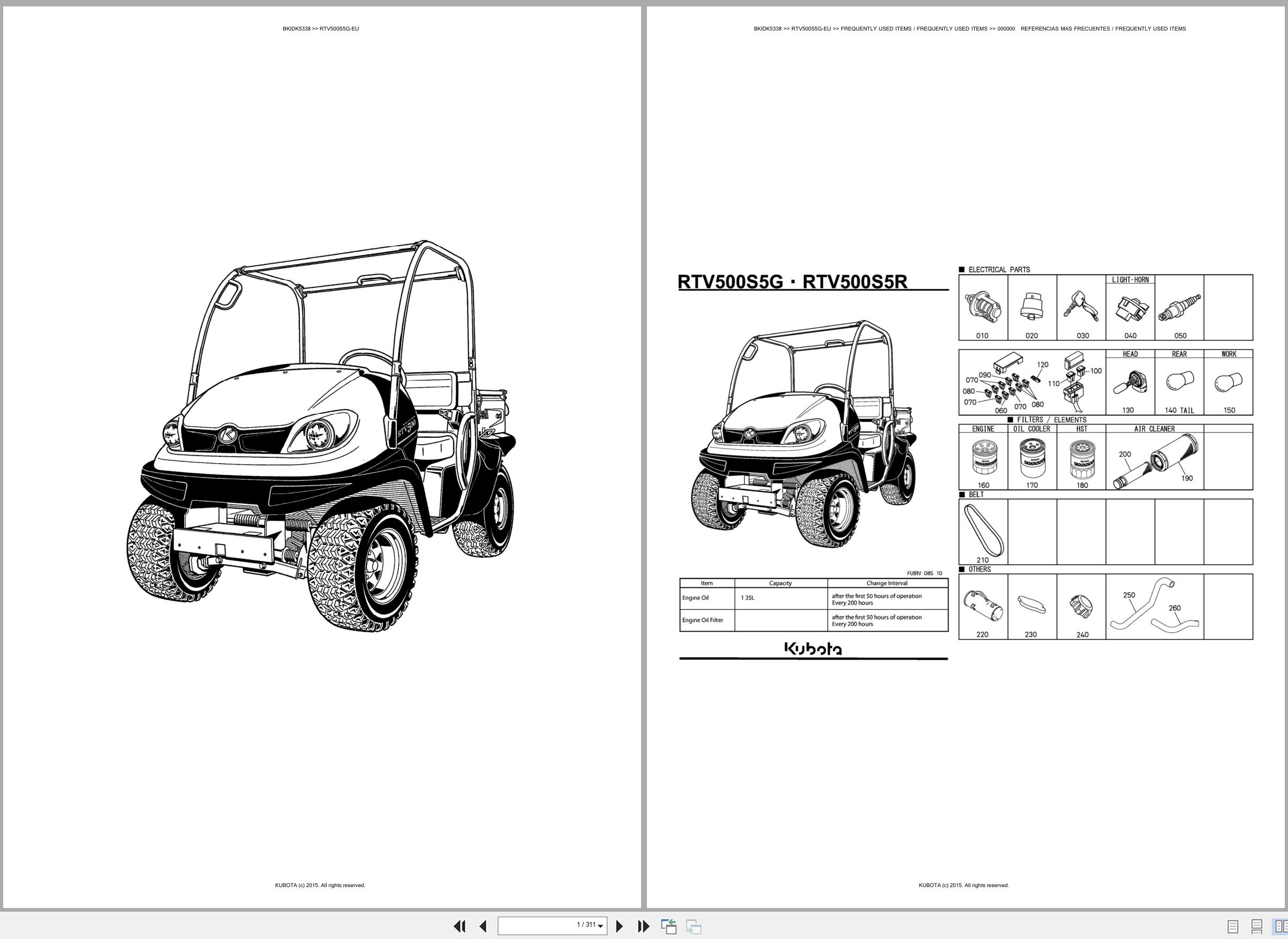Click part number 220 label
The image size is (1288, 939).
point(982,634)
